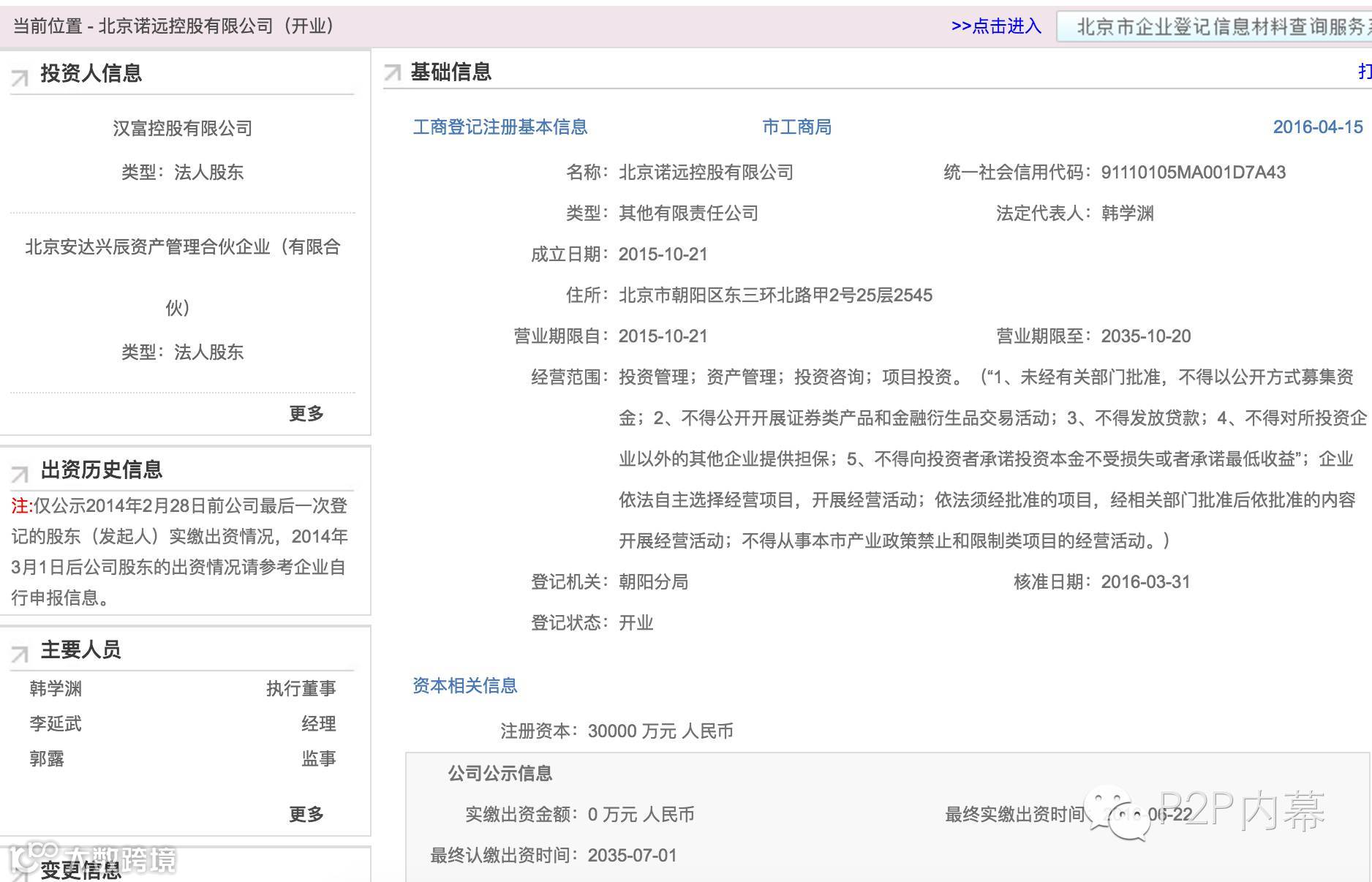Select 韩学渊 in the 主要人员 list
Viewport: 1372px width, 882px height.
pyautogui.click(x=56, y=689)
